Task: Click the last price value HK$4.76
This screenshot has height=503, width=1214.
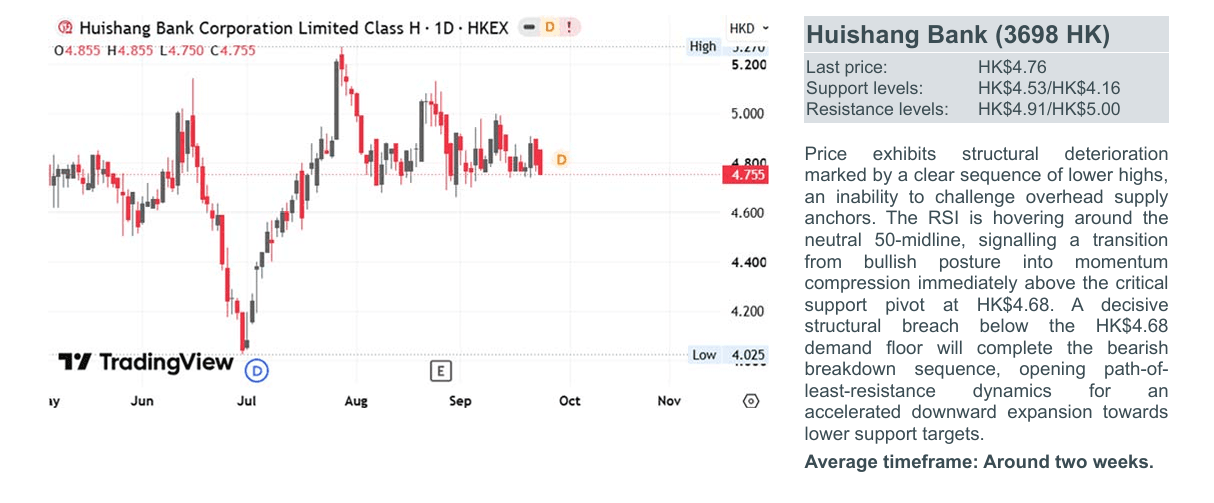Action: click(1012, 67)
